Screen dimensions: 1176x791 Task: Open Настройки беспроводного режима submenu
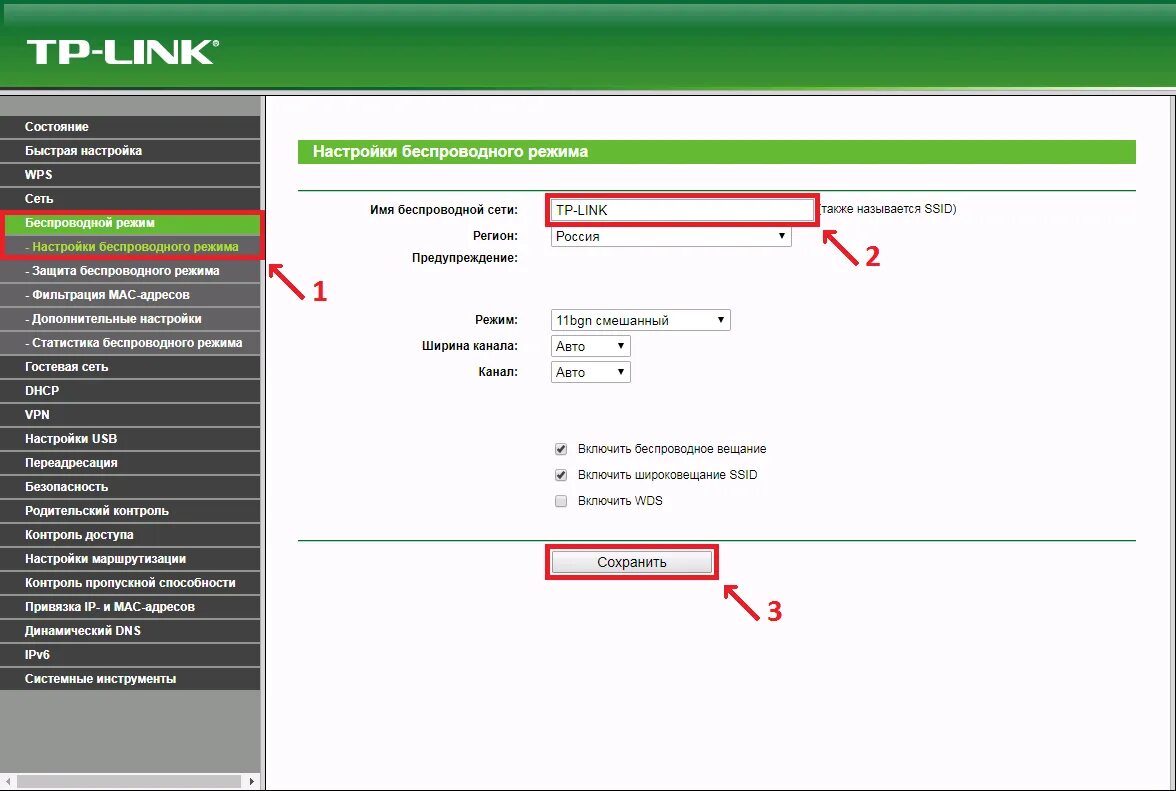(x=130, y=247)
